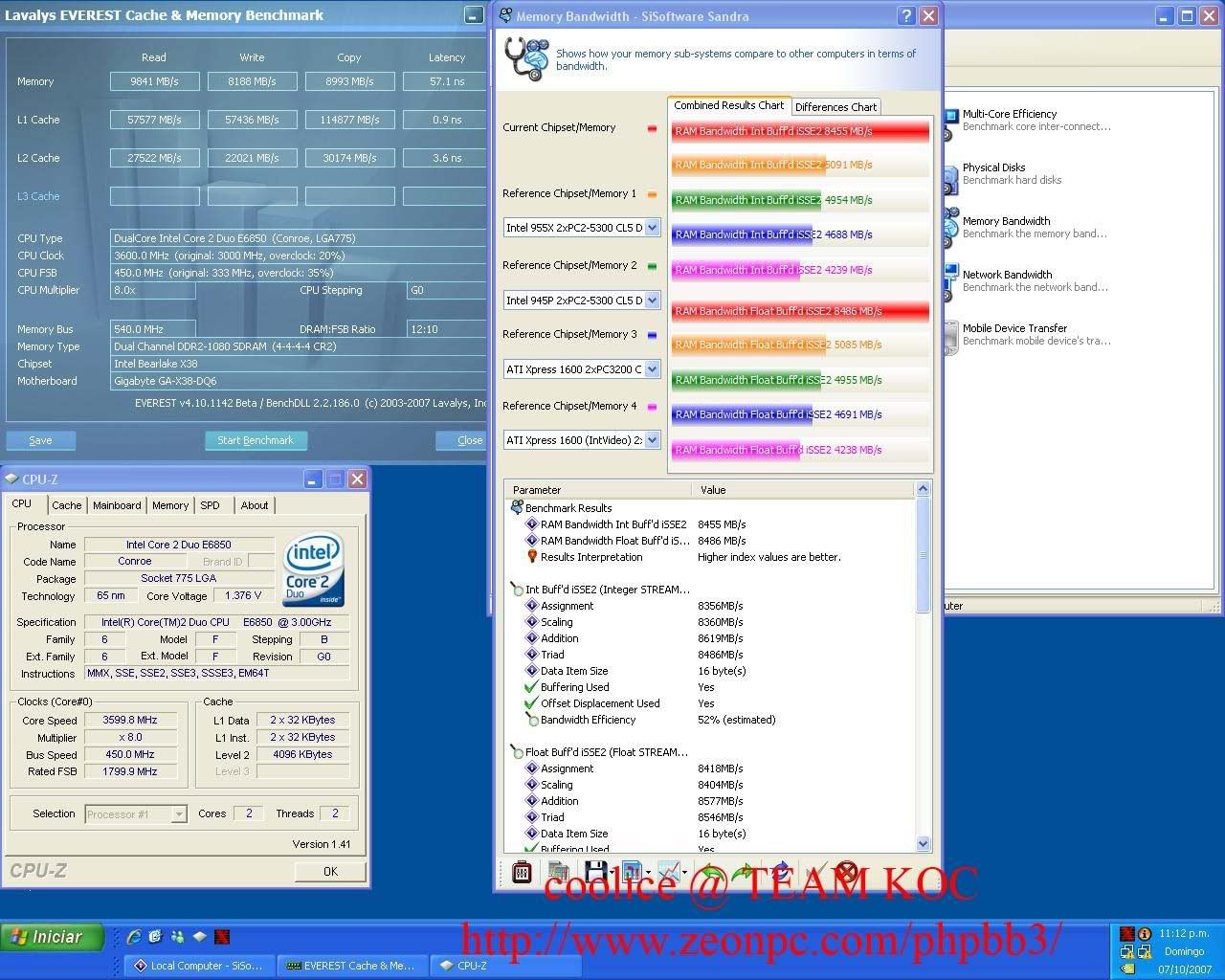Click the stethoscope icon in the Memory Bandwidth header
Screen dimensions: 1225x980
click(x=526, y=59)
